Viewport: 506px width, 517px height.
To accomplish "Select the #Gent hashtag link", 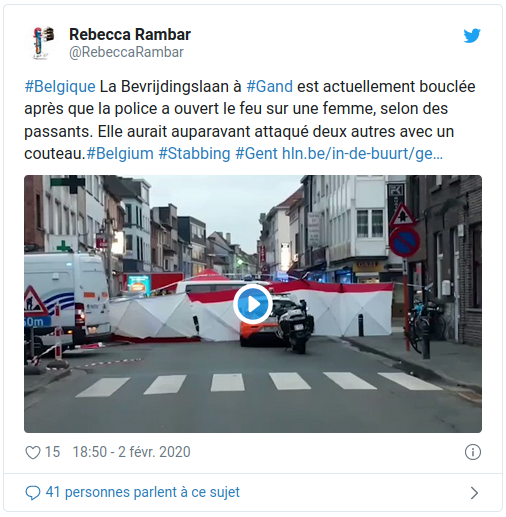I will point(256,154).
